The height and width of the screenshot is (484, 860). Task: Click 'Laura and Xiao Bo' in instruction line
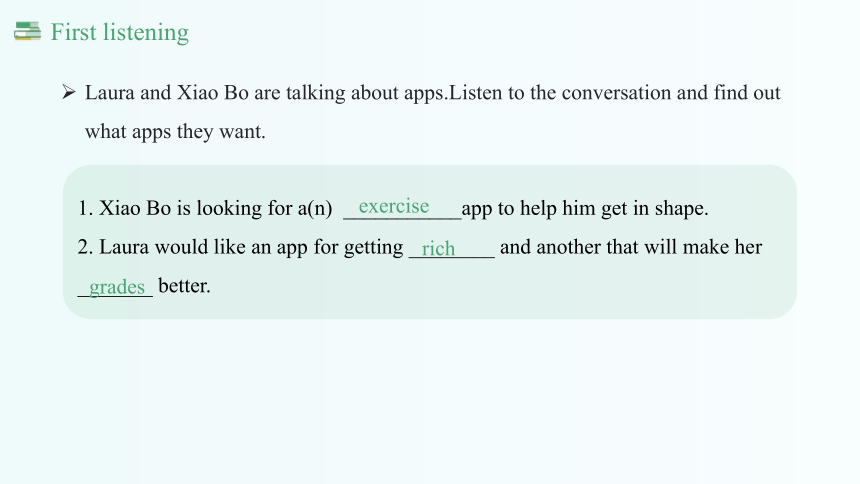[x=167, y=93]
